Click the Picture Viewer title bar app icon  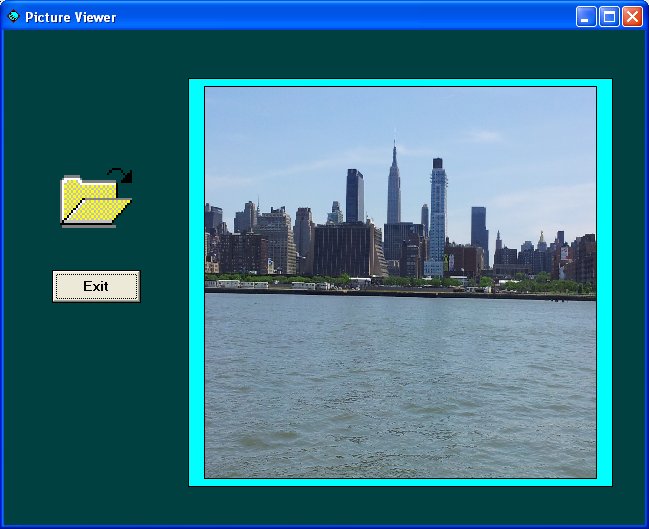click(x=13, y=17)
